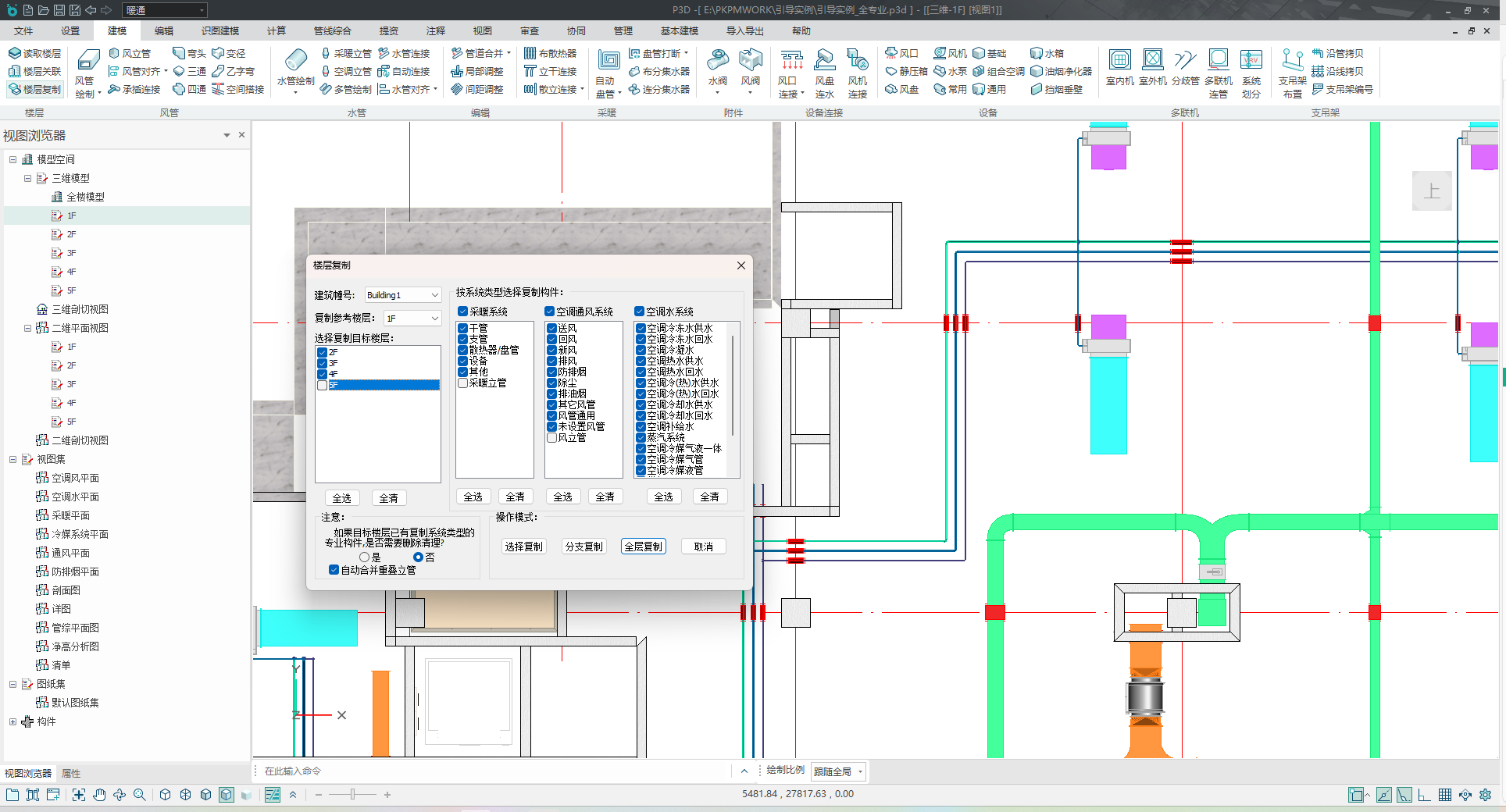Viewport: 1506px width, 812px height.
Task: Check the 5F target floor checkbox
Action: [x=322, y=386]
